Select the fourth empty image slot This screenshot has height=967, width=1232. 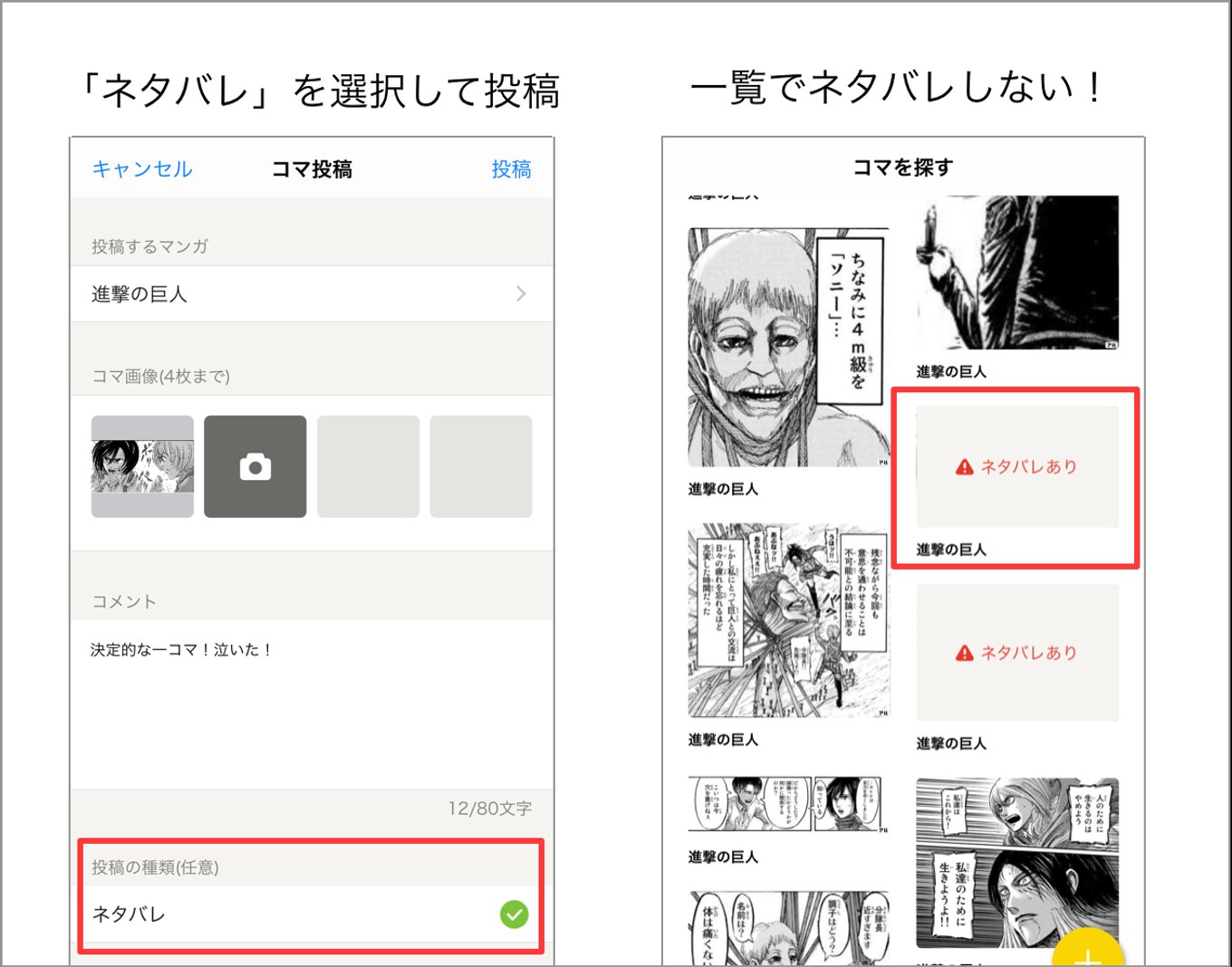click(x=481, y=466)
